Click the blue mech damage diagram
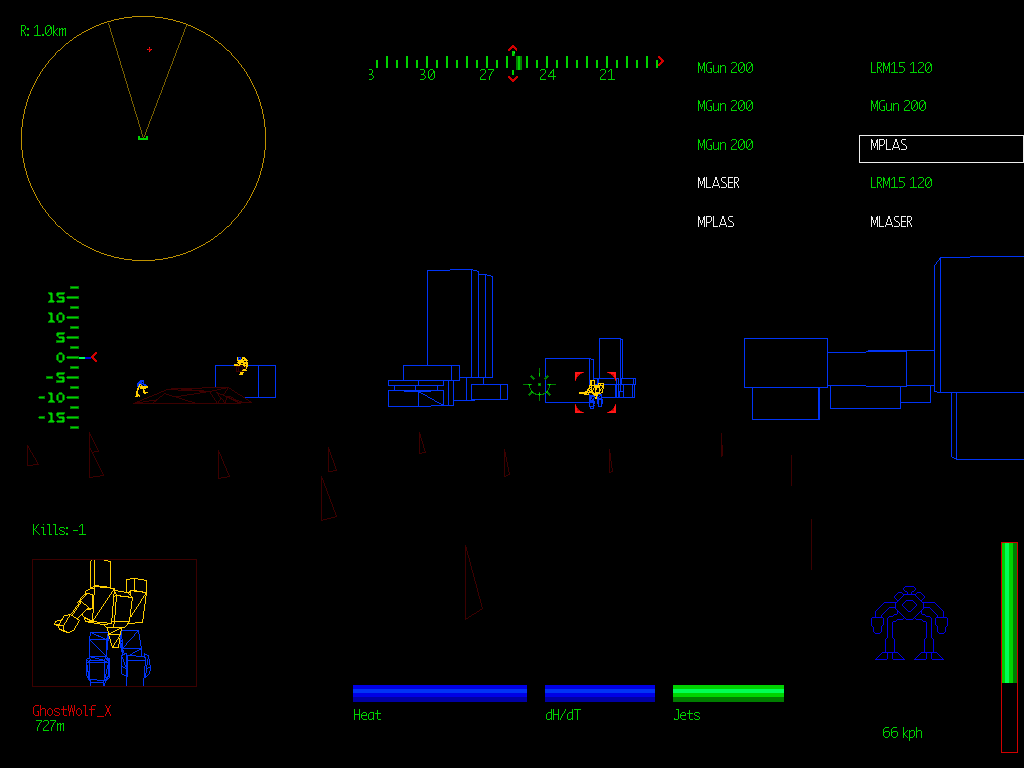This screenshot has height=768, width=1024. [908, 624]
